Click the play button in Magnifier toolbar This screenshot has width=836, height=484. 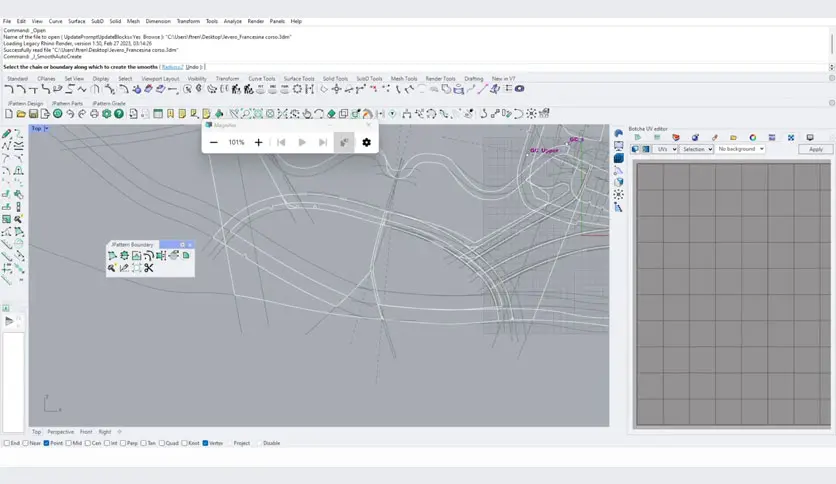tap(302, 142)
